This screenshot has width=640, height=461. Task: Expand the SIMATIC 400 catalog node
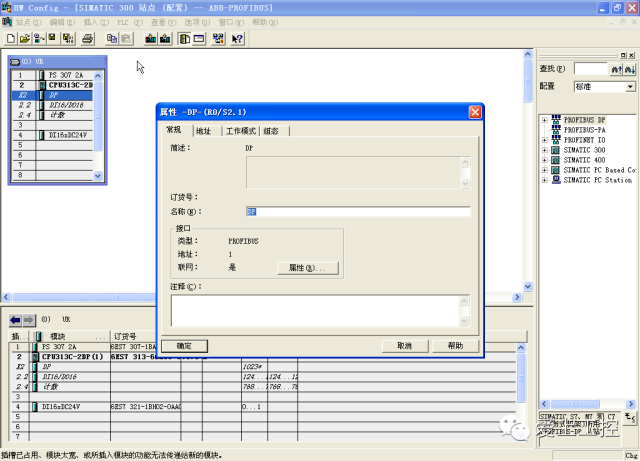(544, 160)
